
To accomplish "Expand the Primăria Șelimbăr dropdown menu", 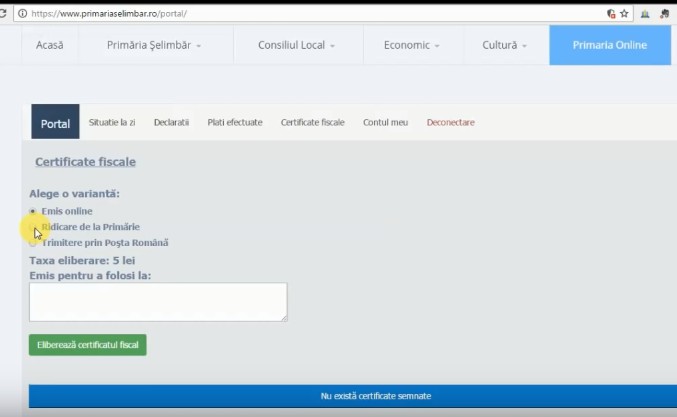I will click(154, 45).
